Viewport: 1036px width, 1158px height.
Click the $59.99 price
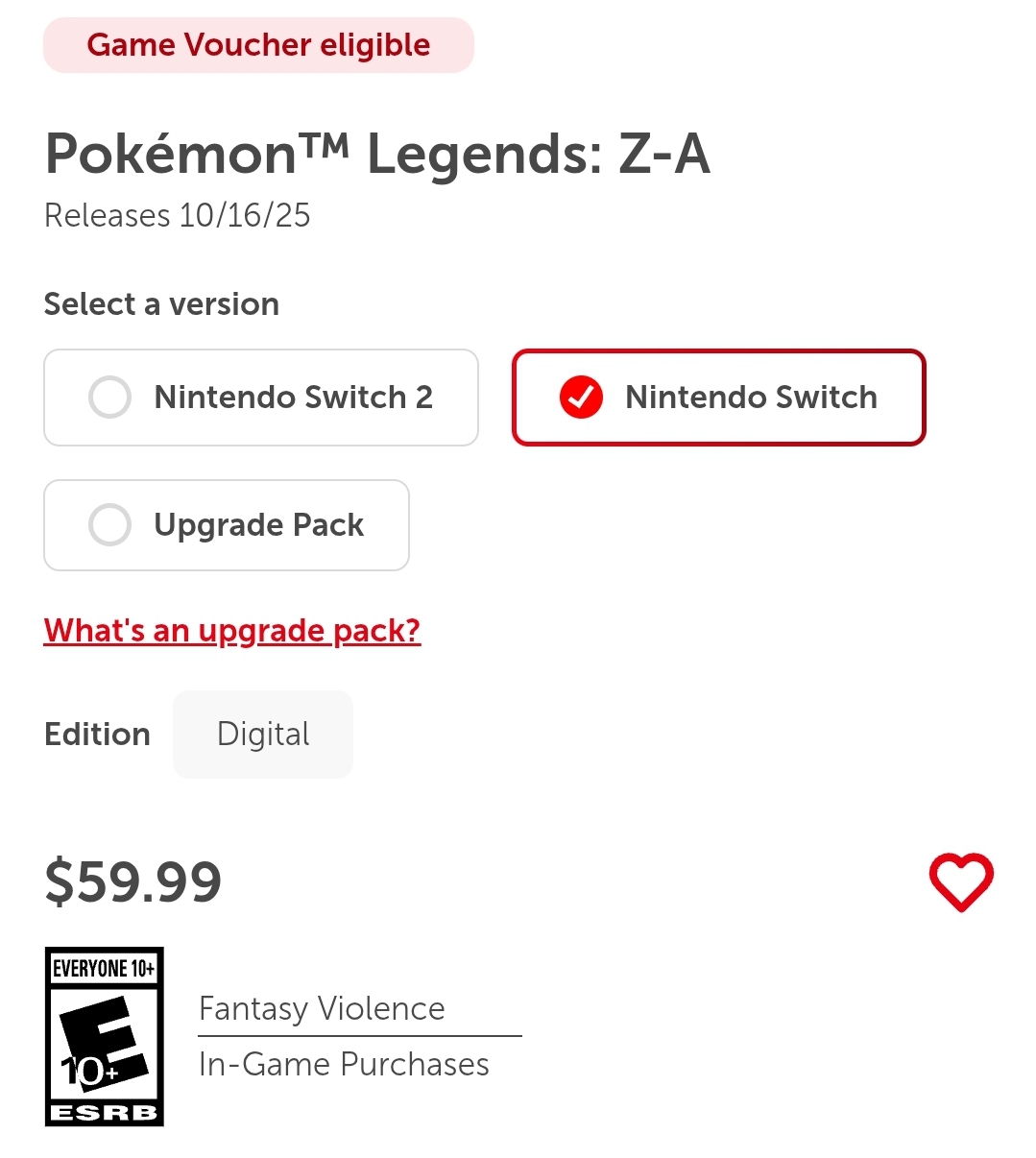[133, 881]
